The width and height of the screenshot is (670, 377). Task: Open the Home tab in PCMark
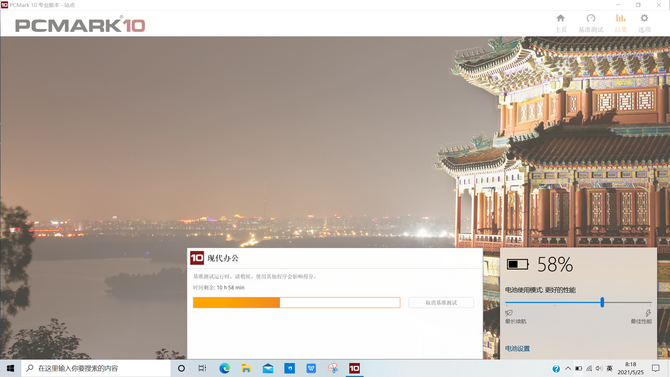pyautogui.click(x=561, y=23)
